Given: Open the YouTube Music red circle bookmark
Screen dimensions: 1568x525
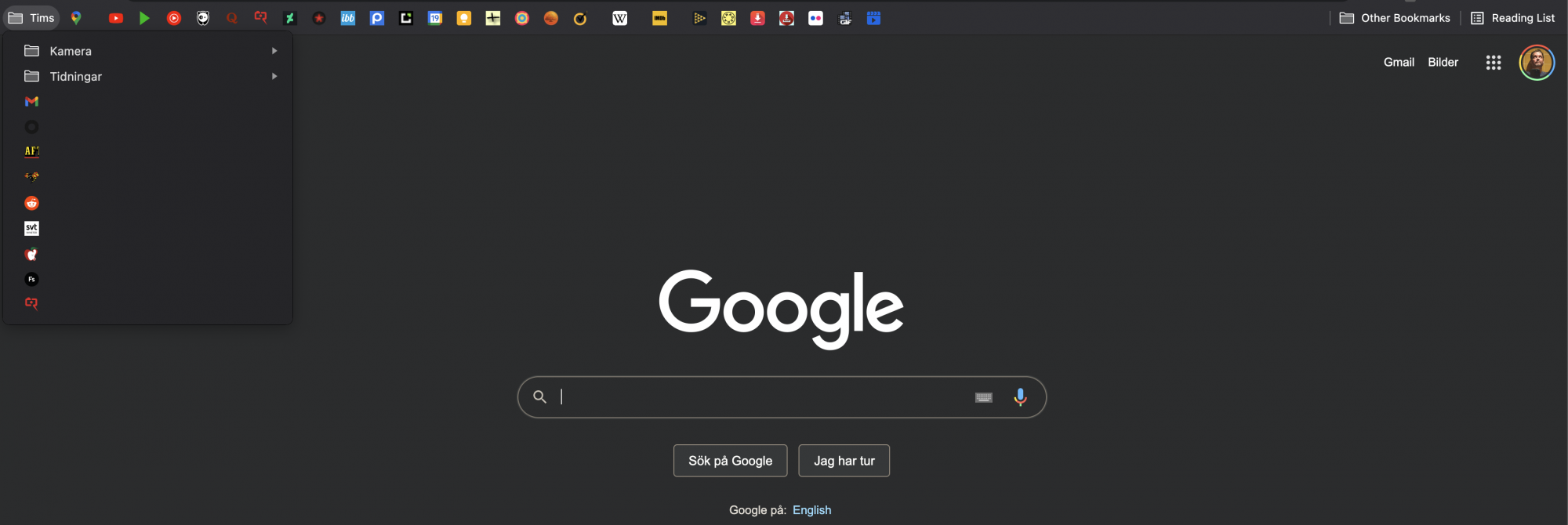Looking at the screenshot, I should (174, 18).
